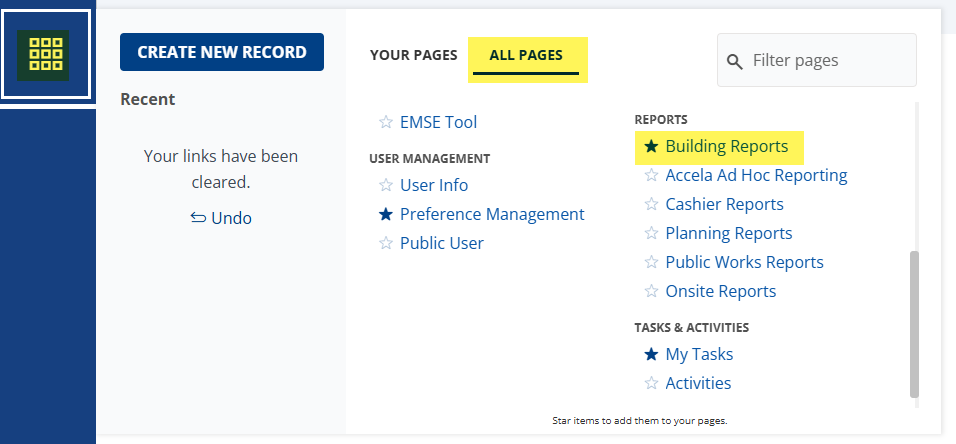Click the pages list vertical scrollbar
The width and height of the screenshot is (956, 444).
(913, 320)
